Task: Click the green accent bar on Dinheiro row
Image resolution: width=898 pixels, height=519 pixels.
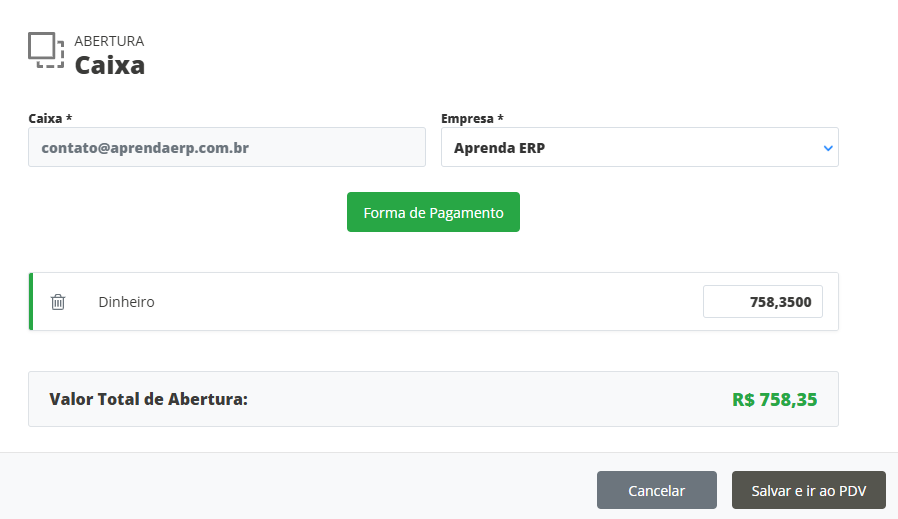Action: tap(31, 301)
